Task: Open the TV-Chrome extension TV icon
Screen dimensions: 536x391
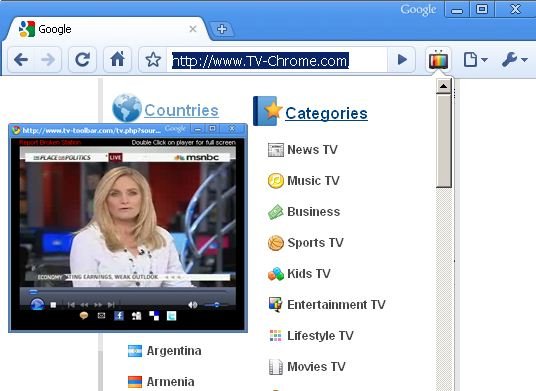Action: click(438, 60)
